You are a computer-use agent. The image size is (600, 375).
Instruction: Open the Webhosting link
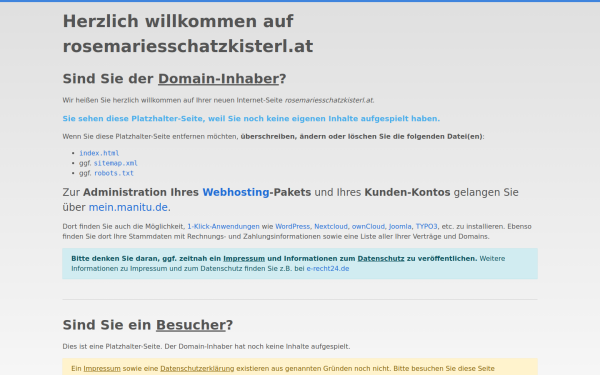236,192
